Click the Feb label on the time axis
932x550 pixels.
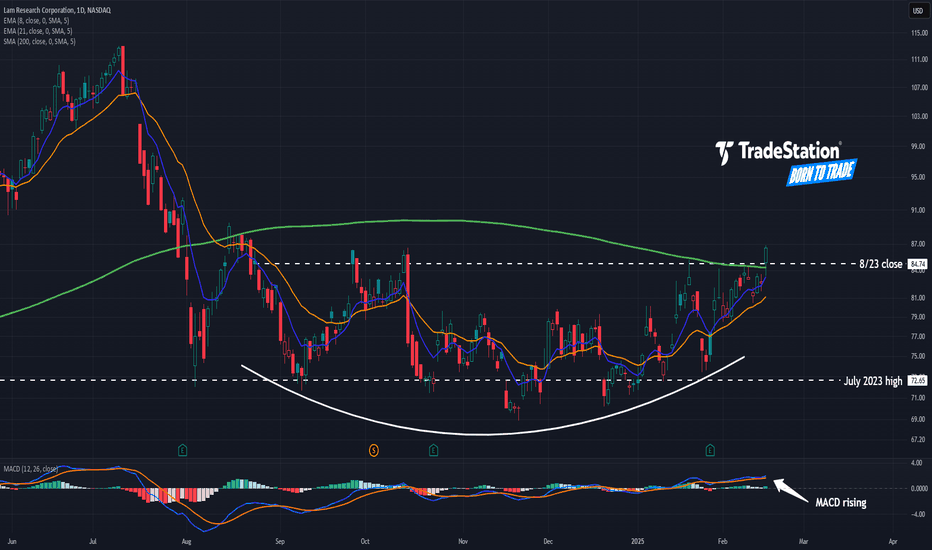(722, 542)
